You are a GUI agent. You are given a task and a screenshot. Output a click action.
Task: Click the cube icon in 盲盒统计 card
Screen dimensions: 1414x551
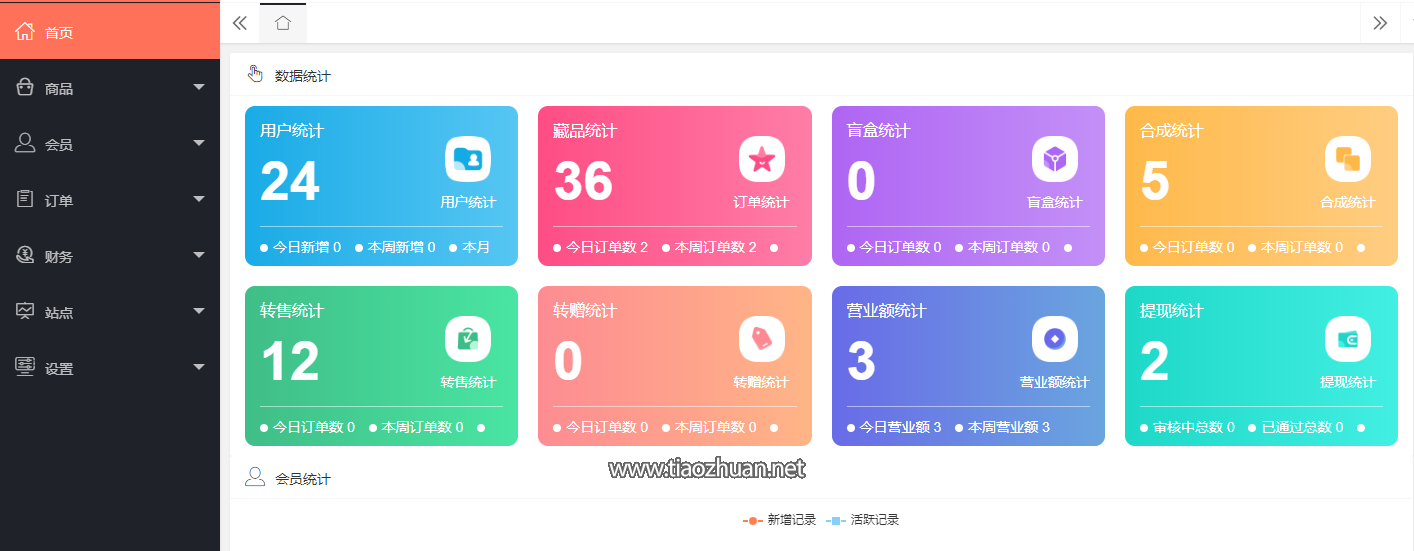click(1054, 159)
